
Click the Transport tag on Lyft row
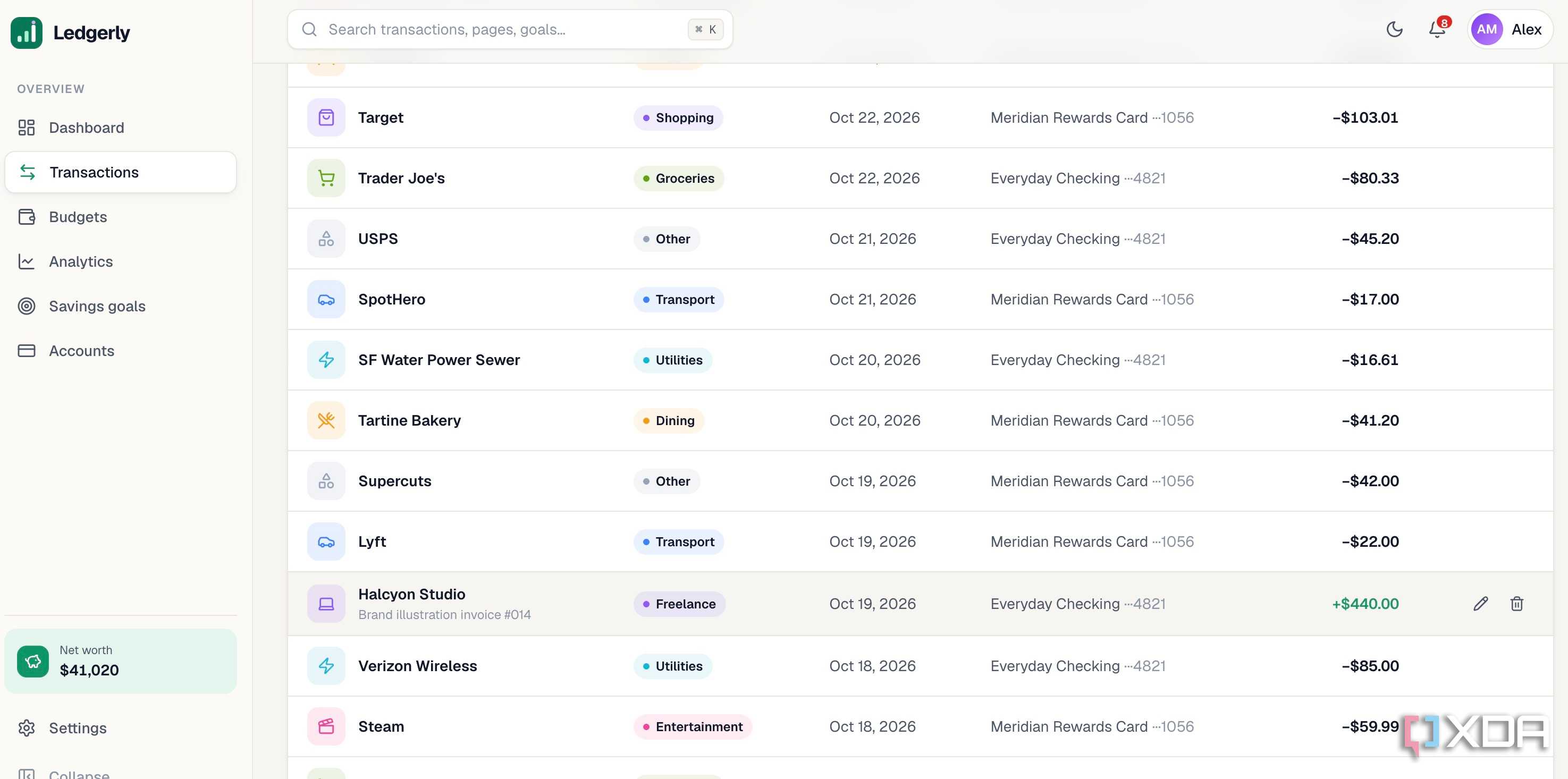[x=679, y=541]
